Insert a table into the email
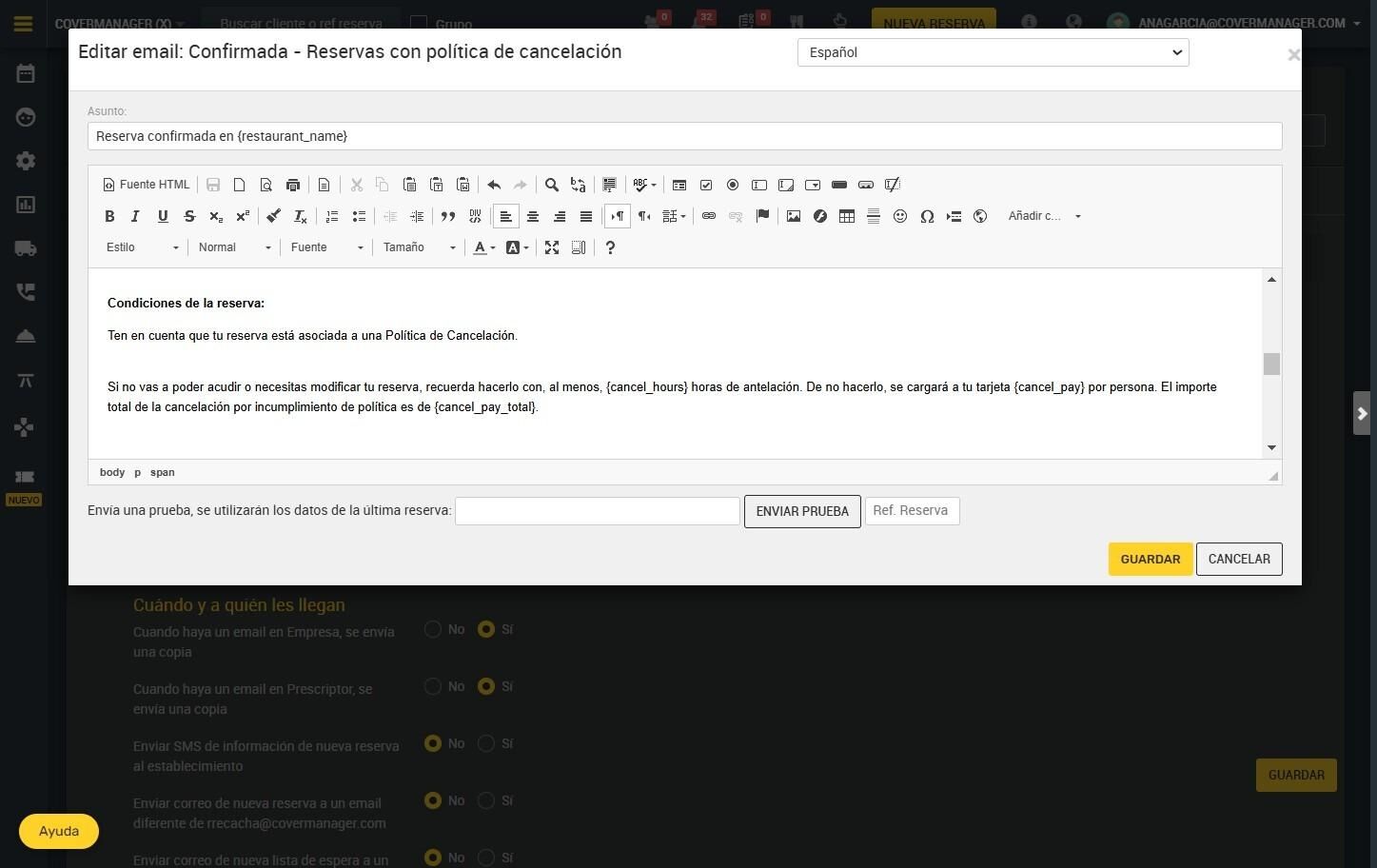 pyautogui.click(x=847, y=216)
